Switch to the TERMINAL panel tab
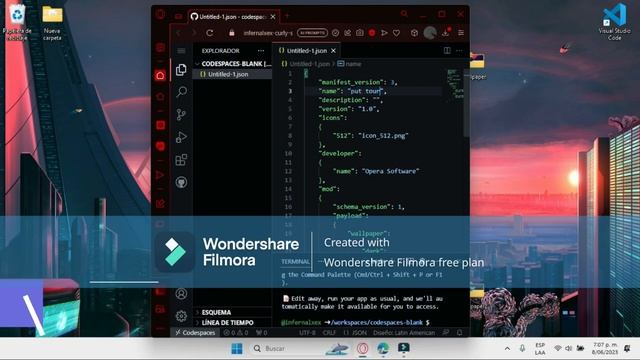Image resolution: width=640 pixels, height=360 pixels. click(x=295, y=262)
